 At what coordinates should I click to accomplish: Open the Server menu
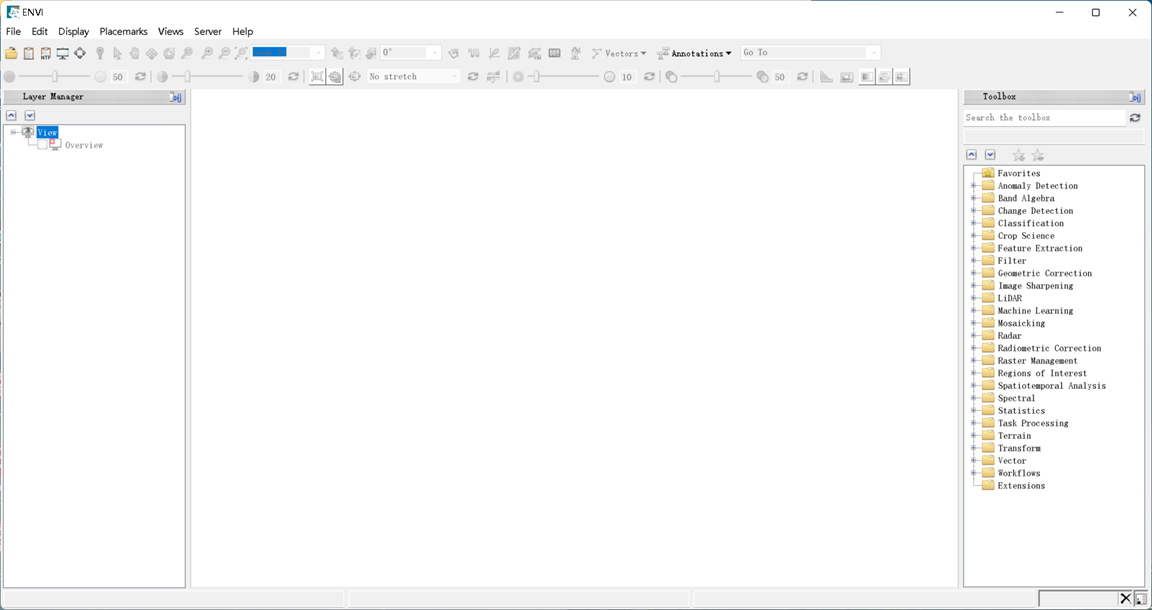pyautogui.click(x=208, y=32)
